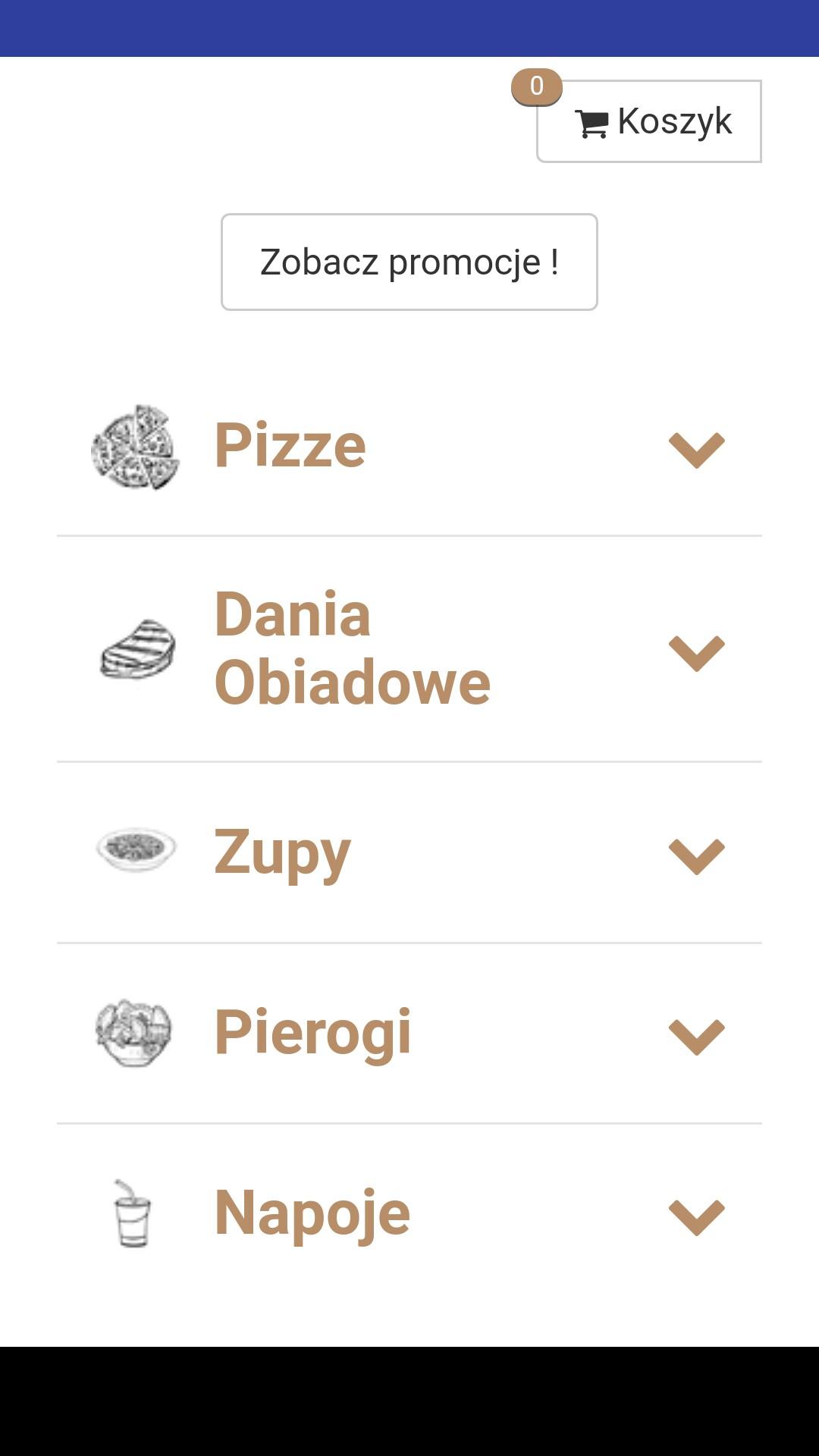The image size is (819, 1456).
Task: Expand the Dania Obiadowe chevron
Action: pos(697,653)
